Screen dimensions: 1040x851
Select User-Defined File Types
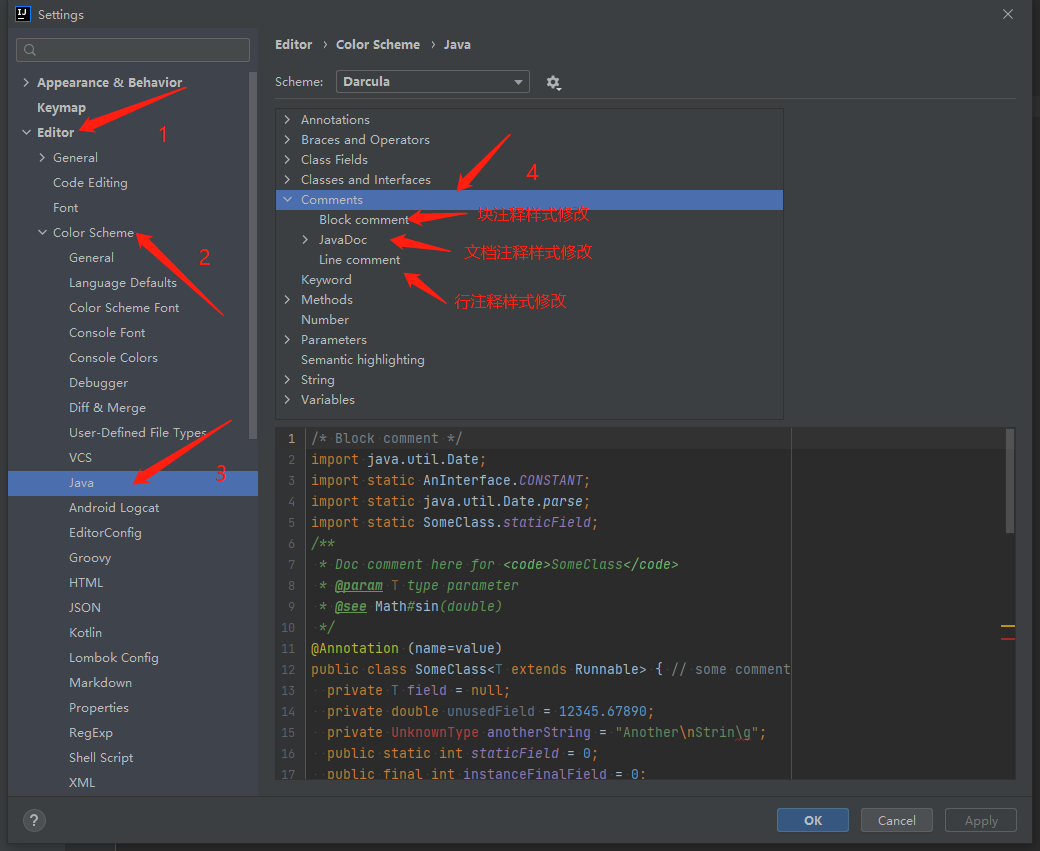(x=138, y=432)
